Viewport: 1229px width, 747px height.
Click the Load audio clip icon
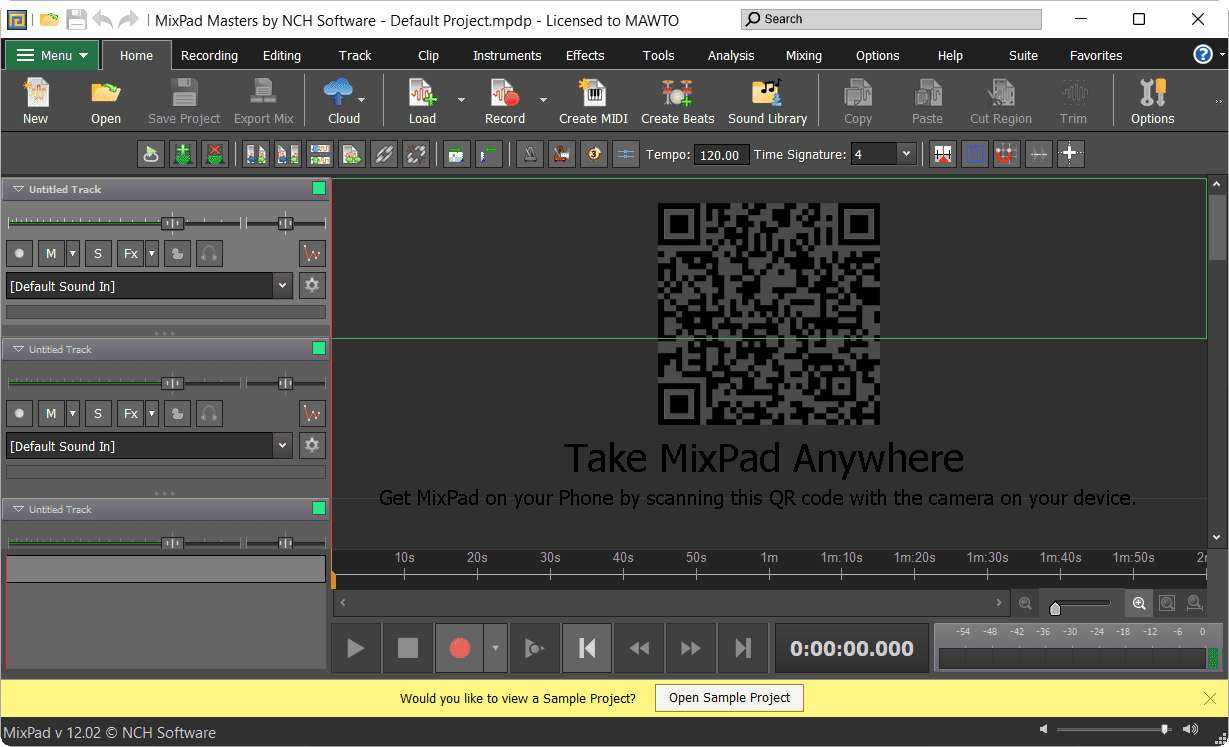point(422,101)
